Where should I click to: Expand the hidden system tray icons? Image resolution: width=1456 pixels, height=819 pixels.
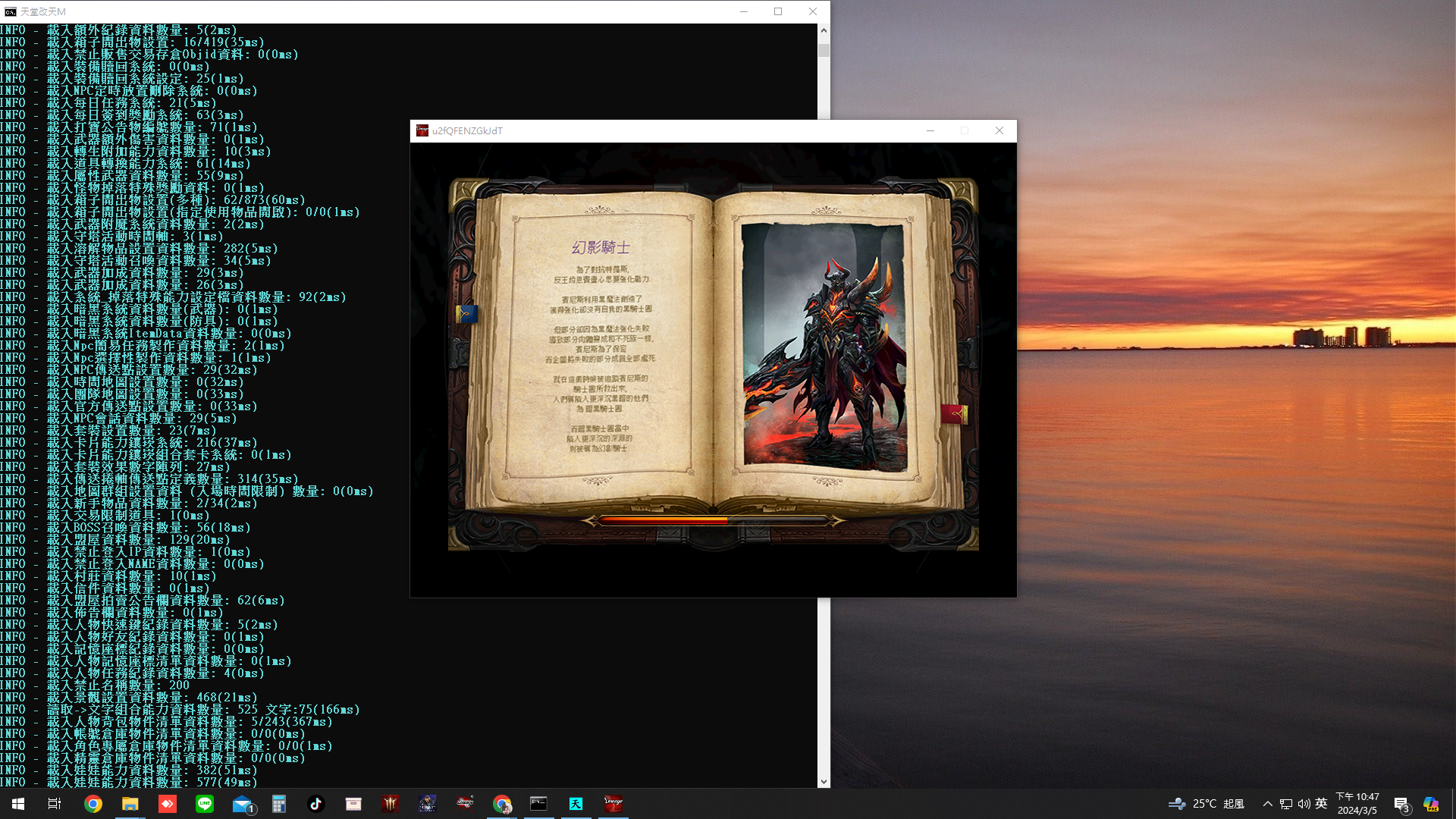(x=1267, y=804)
